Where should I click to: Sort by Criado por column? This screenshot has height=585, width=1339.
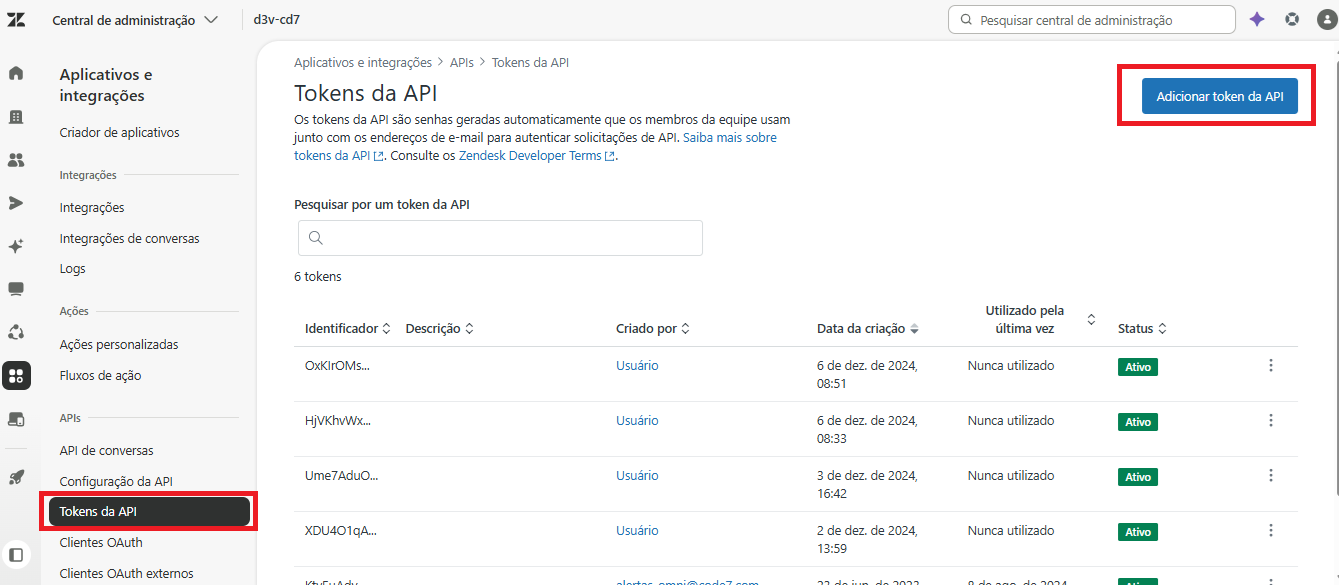pyautogui.click(x=653, y=328)
